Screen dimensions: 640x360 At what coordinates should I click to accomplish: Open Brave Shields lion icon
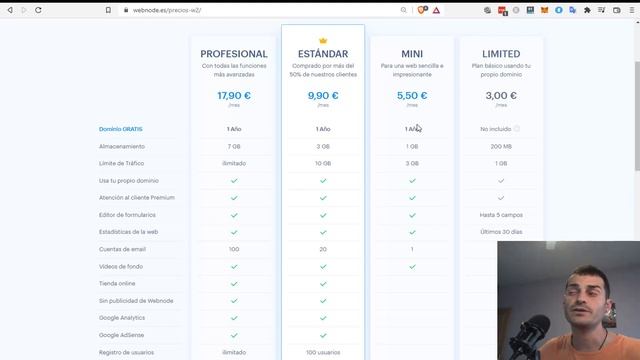(x=422, y=10)
